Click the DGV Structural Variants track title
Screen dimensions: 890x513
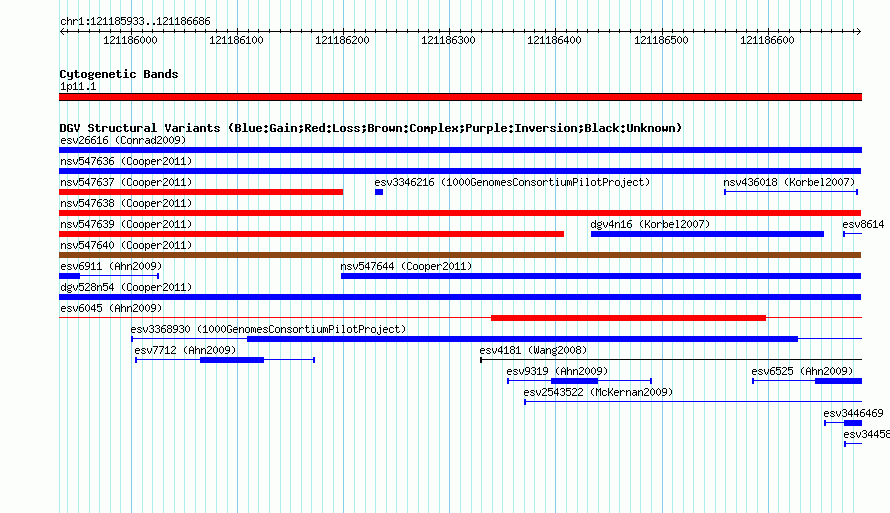[x=371, y=128]
